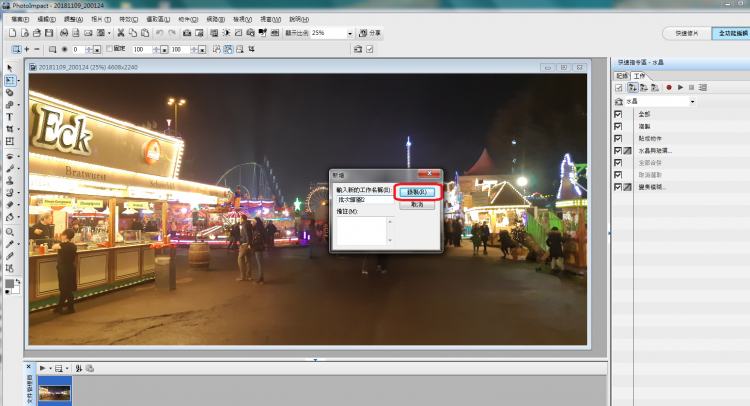Select the Pick arrow tool

point(10,68)
